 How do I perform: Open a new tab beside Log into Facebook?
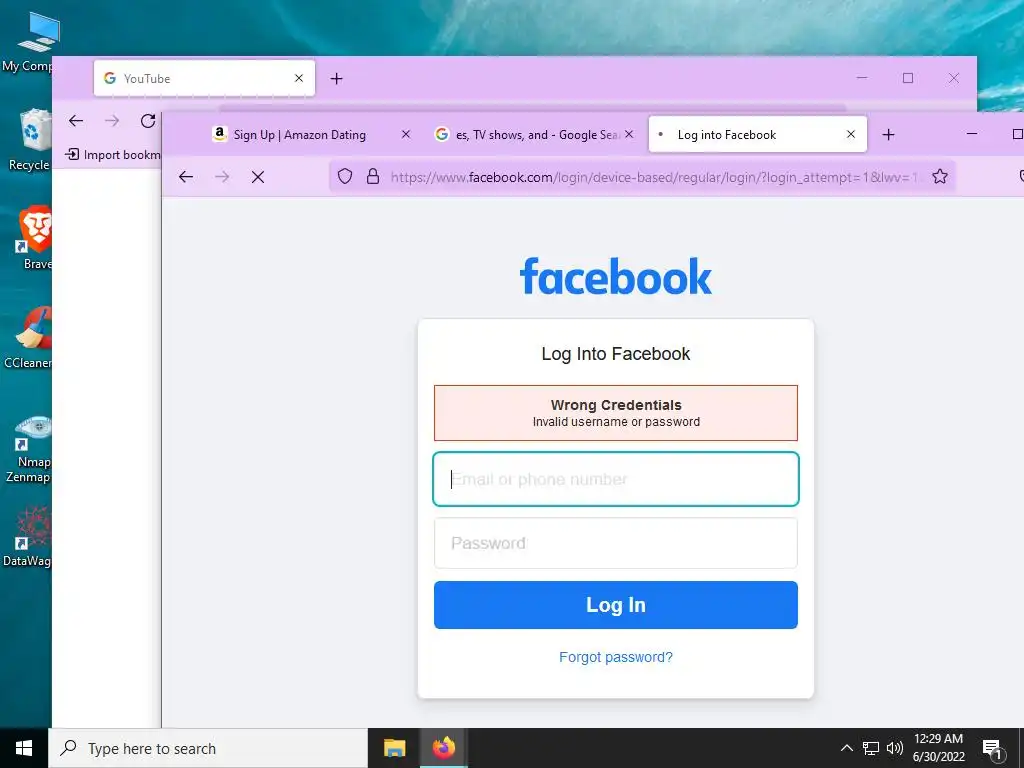pyautogui.click(x=888, y=135)
